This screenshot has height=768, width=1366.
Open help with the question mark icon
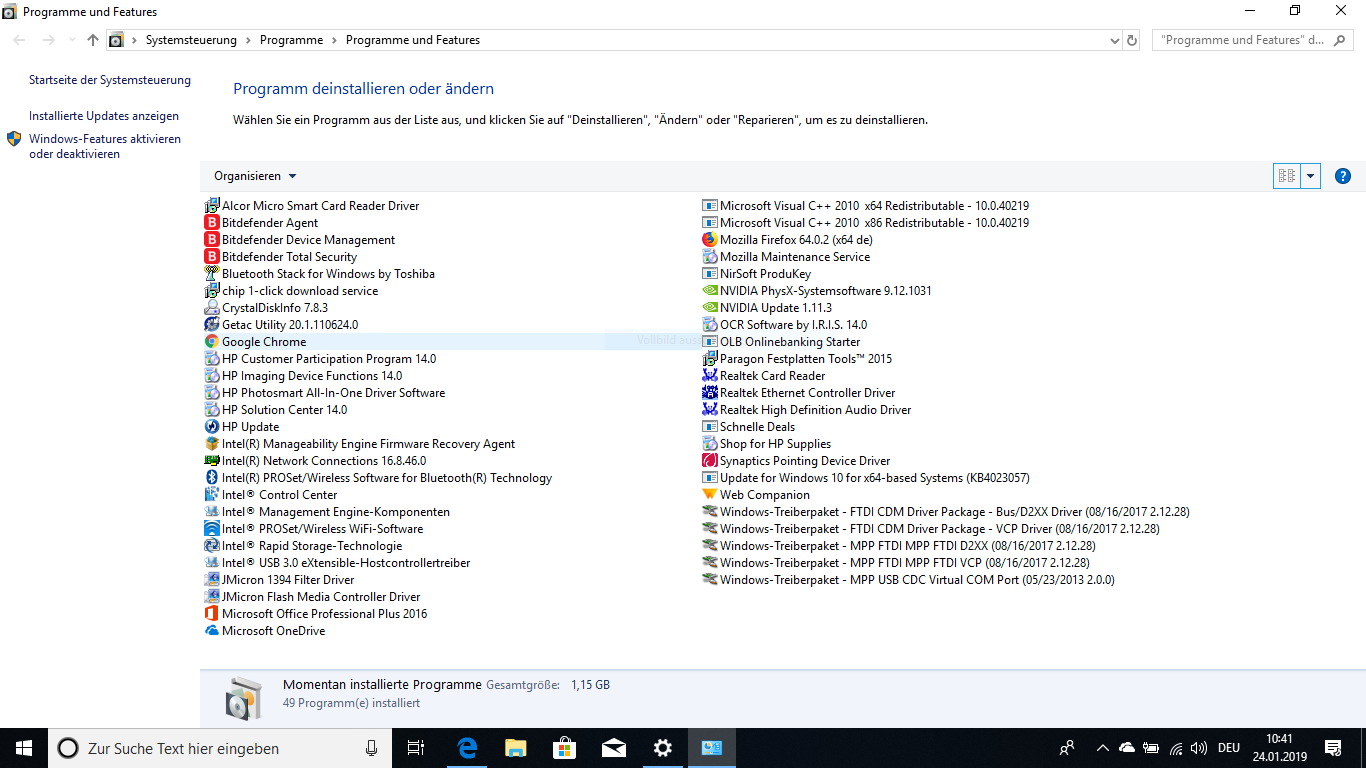[1343, 176]
